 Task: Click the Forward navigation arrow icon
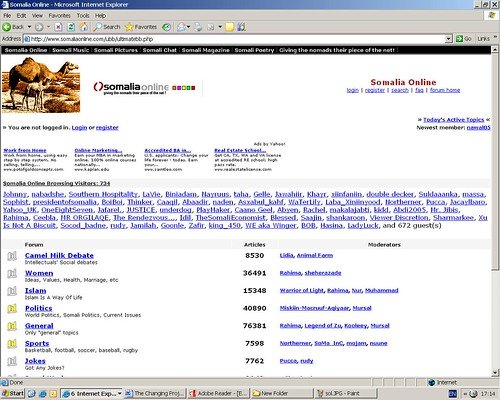pyautogui.click(x=39, y=27)
